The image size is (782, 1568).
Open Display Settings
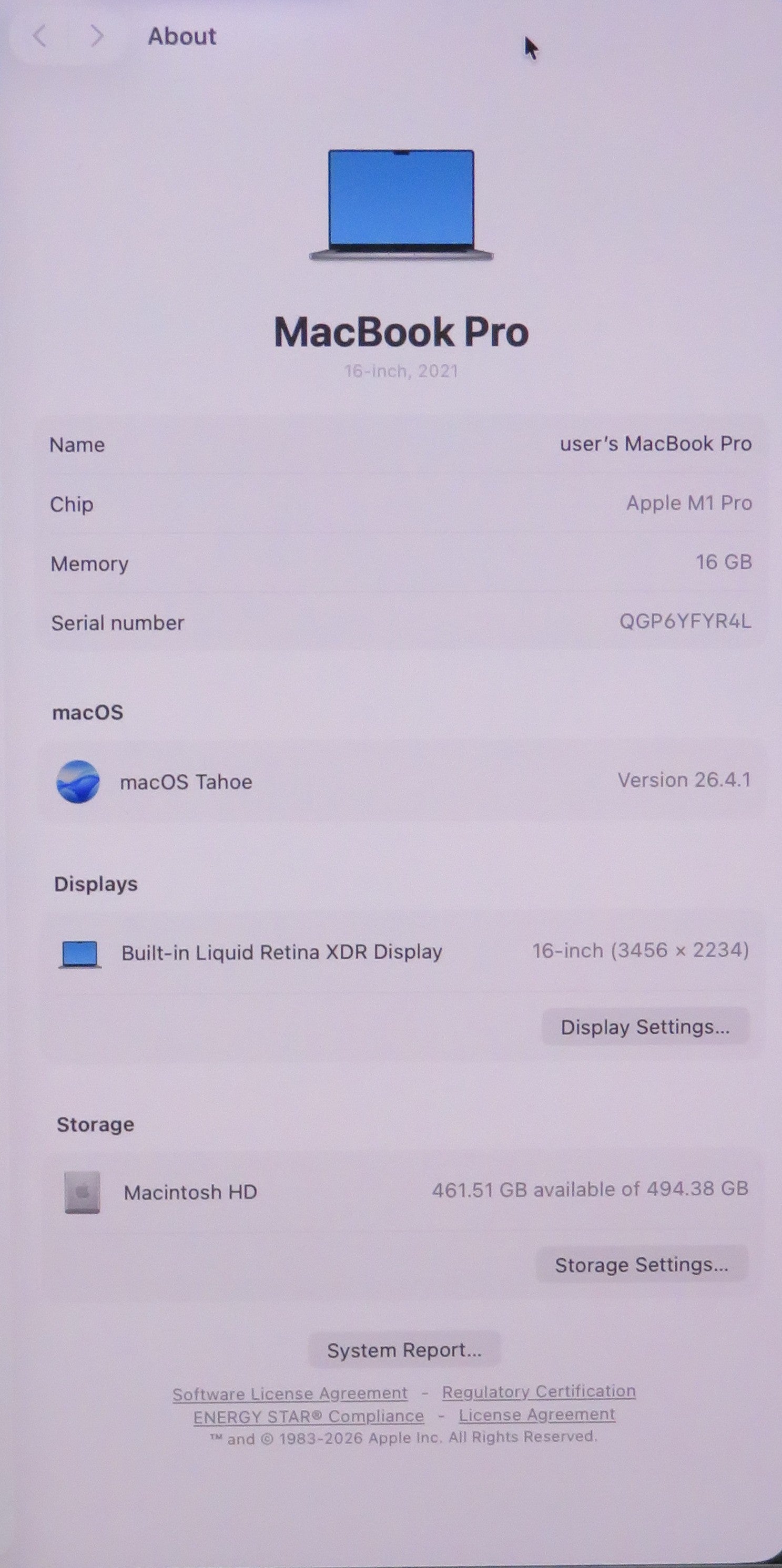click(x=644, y=1027)
